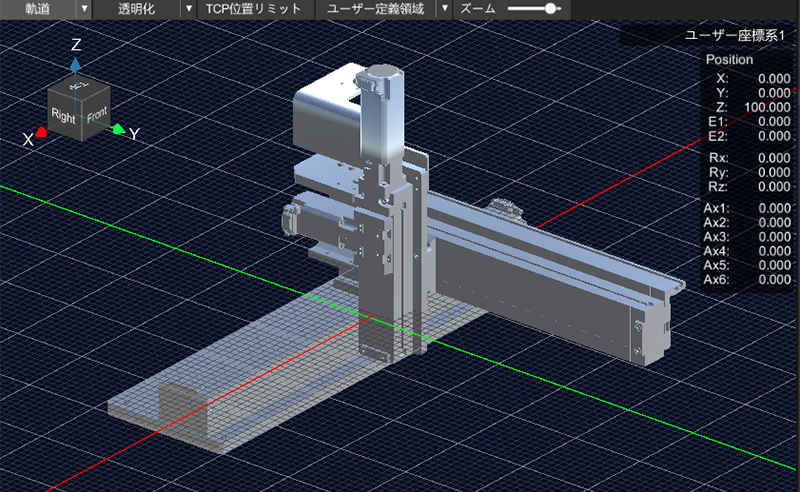800x492 pixels.
Task: Click the green Y axis cone on gizmo
Action: pyautogui.click(x=118, y=129)
